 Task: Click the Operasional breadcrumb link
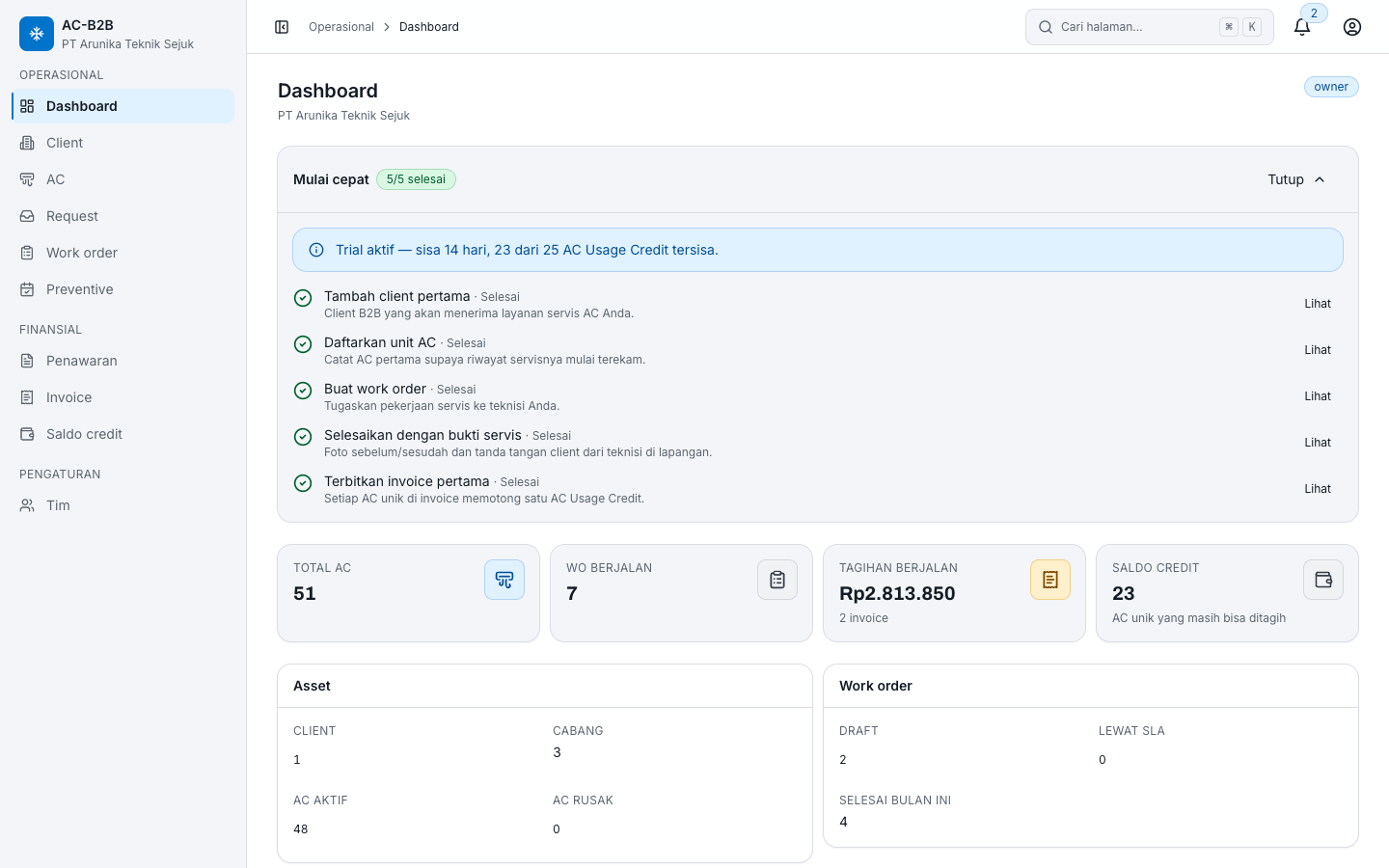(x=341, y=27)
